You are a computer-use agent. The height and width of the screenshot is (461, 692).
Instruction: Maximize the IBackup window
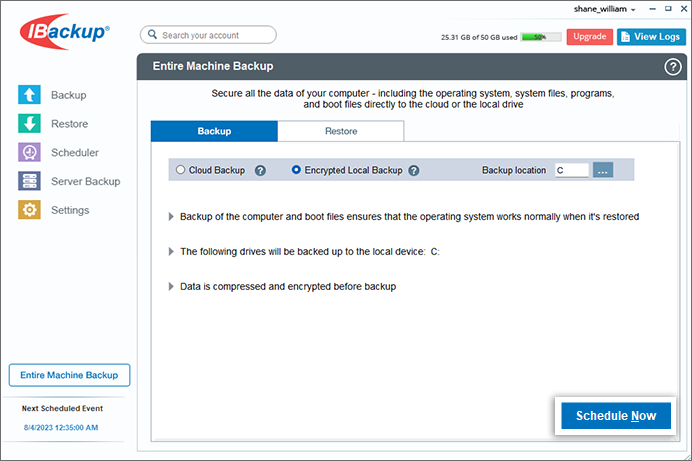point(668,9)
